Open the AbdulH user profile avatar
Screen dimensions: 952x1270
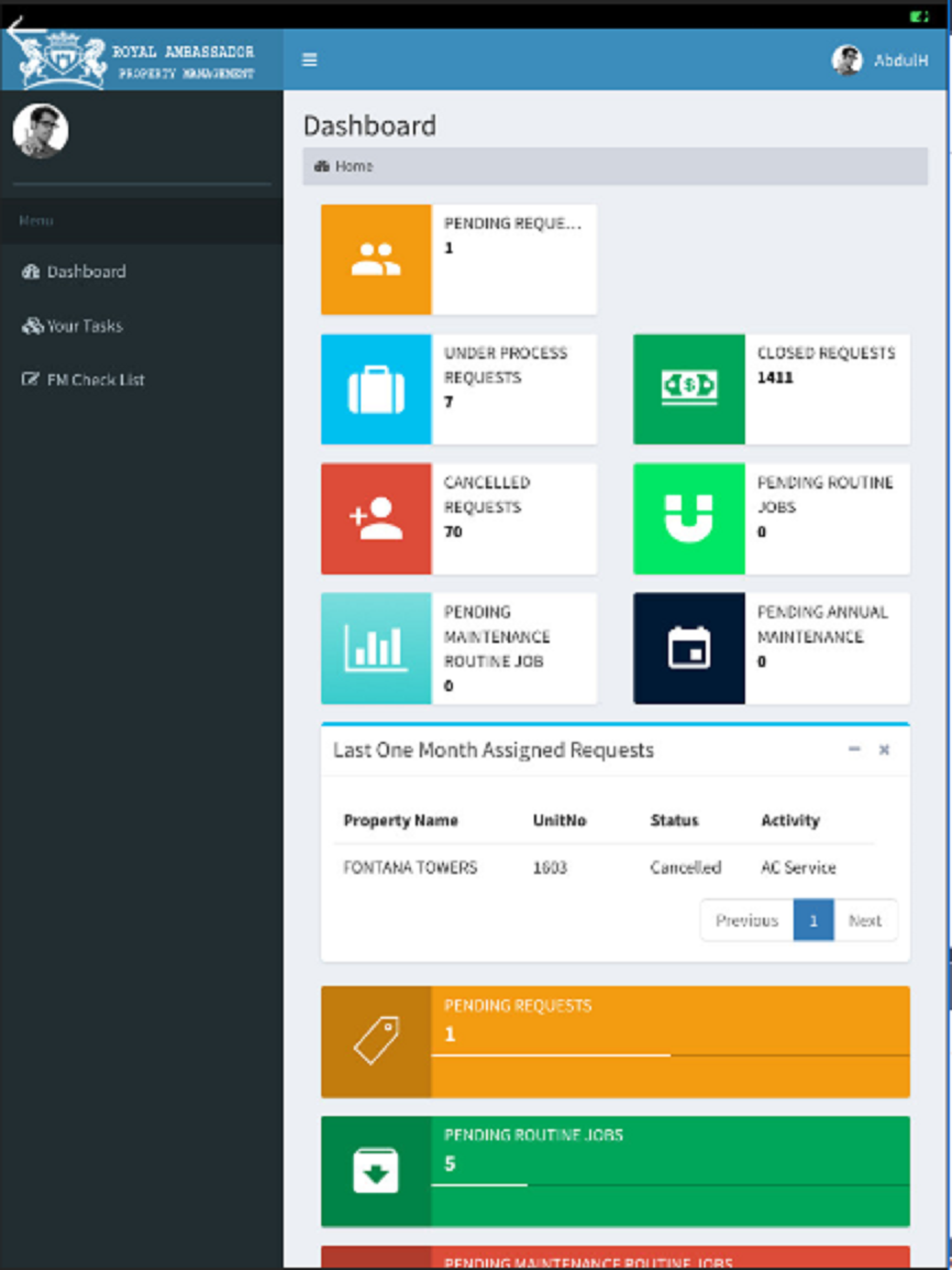coord(847,60)
